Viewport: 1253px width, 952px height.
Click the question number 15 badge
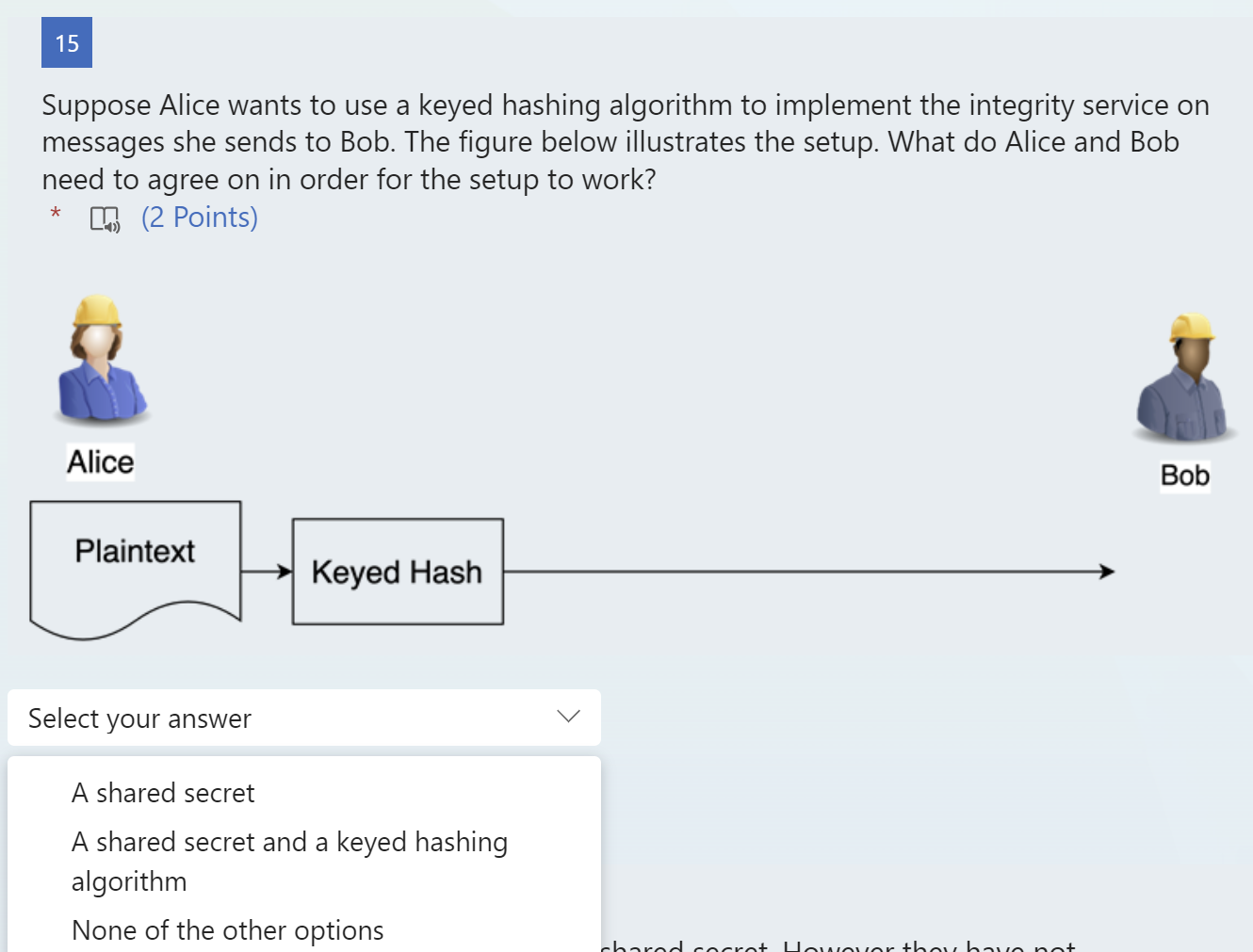point(67,43)
